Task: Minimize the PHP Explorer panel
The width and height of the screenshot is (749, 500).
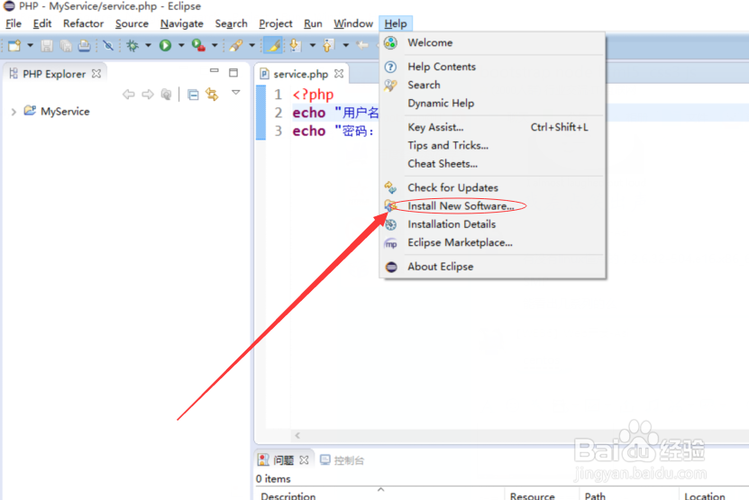Action: click(x=214, y=71)
